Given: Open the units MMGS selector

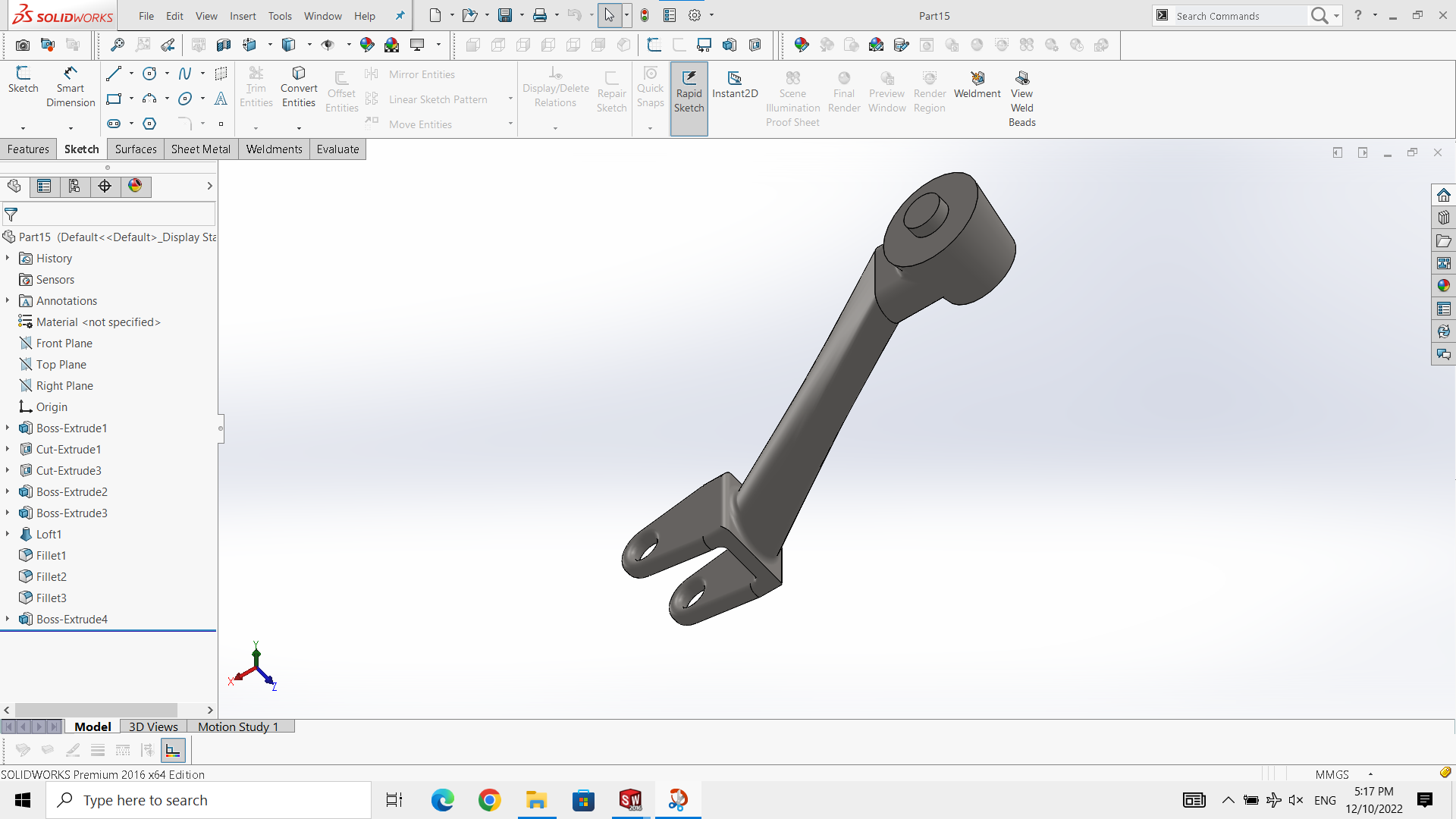Looking at the screenshot, I should coord(1344,774).
